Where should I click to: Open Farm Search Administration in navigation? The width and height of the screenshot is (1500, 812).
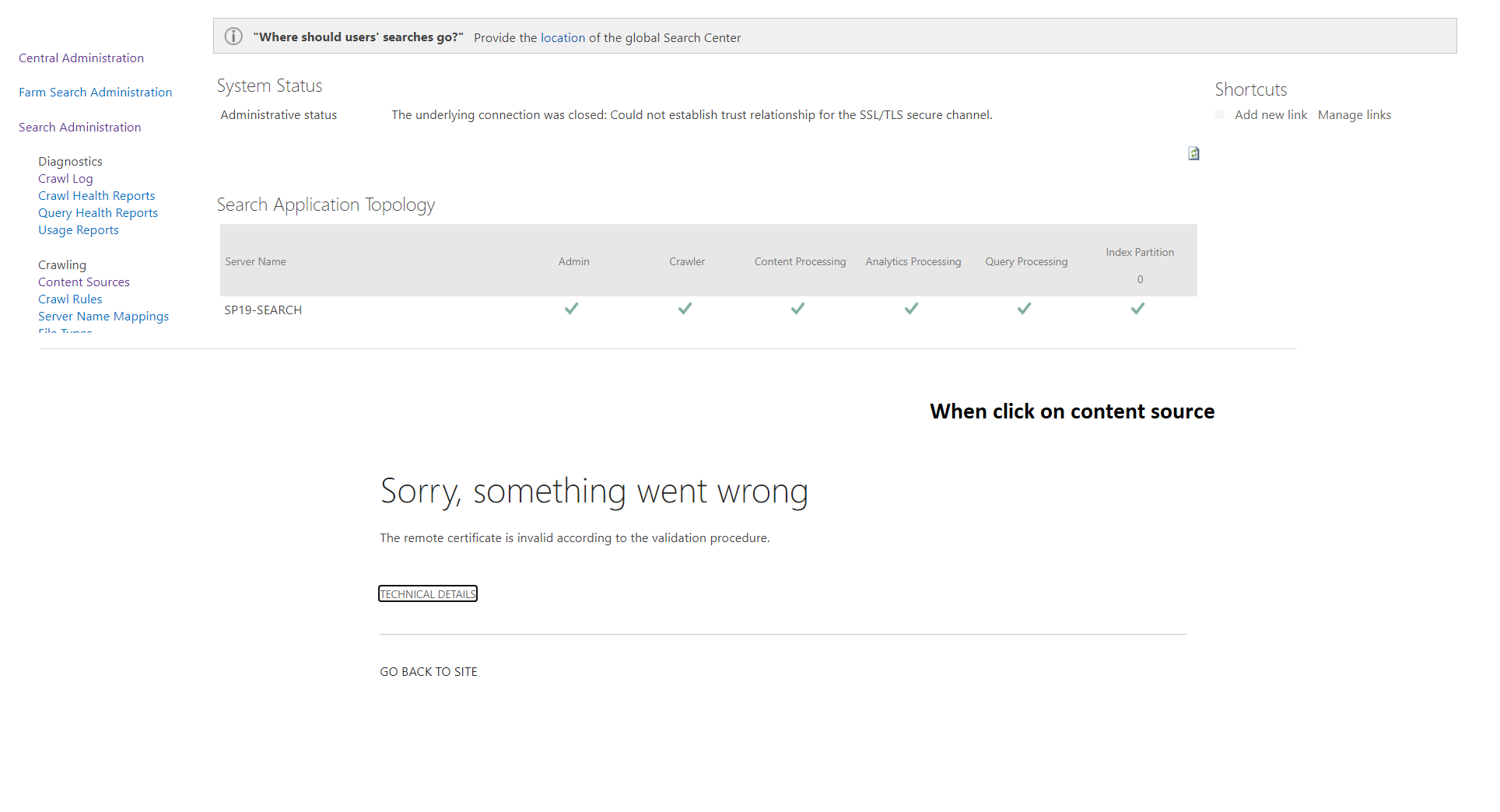click(x=95, y=92)
